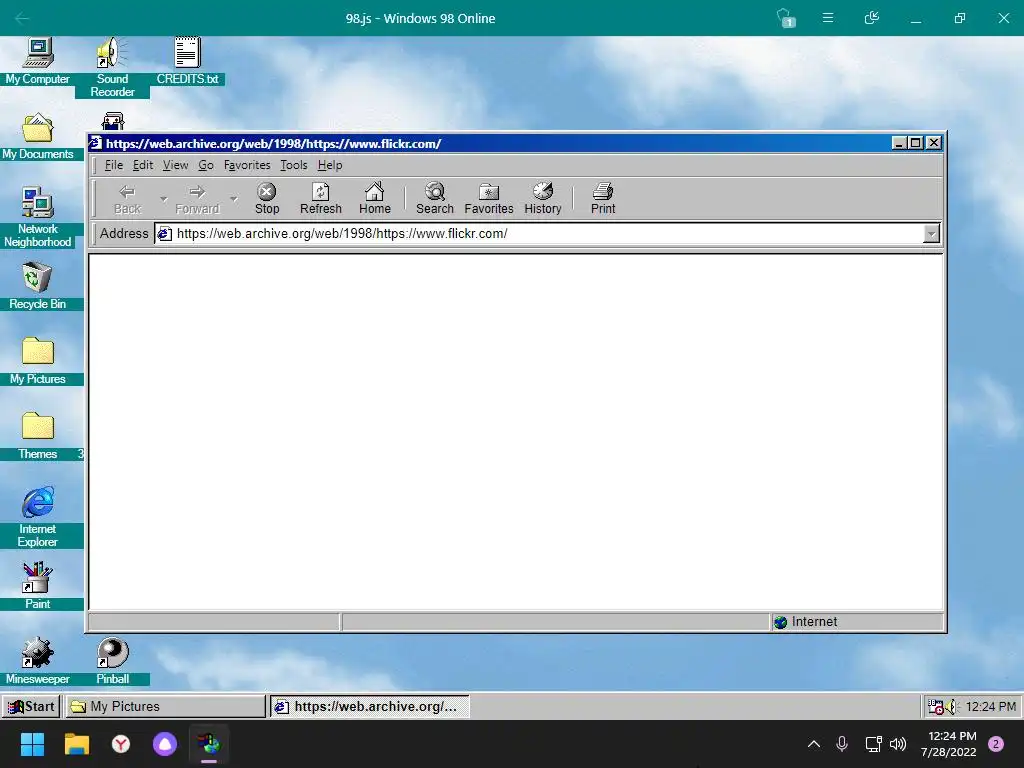Open the host speaker volume control
The image size is (1024, 768).
898,744
